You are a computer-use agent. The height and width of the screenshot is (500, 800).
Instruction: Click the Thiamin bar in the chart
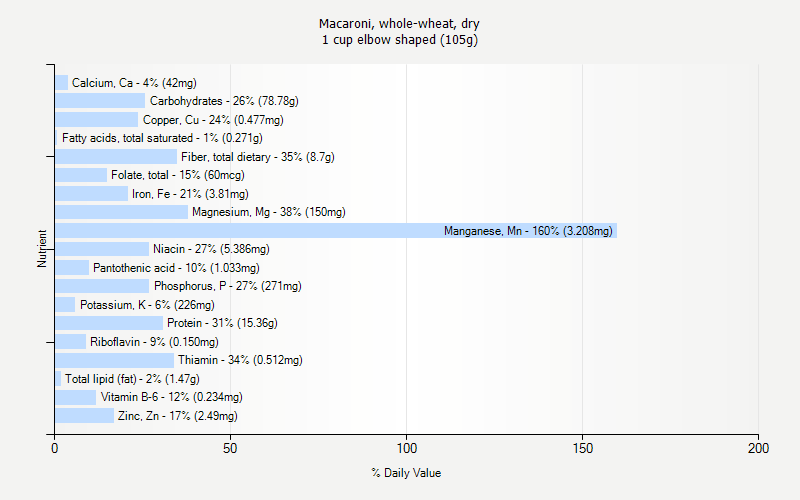(x=115, y=360)
